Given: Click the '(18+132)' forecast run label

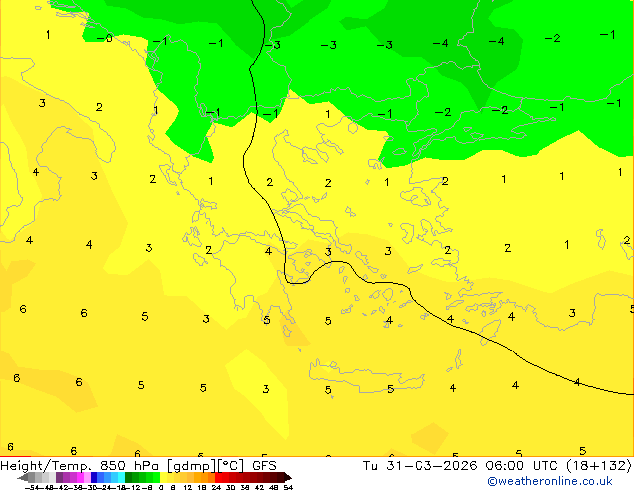Looking at the screenshot, I should pos(598,466).
